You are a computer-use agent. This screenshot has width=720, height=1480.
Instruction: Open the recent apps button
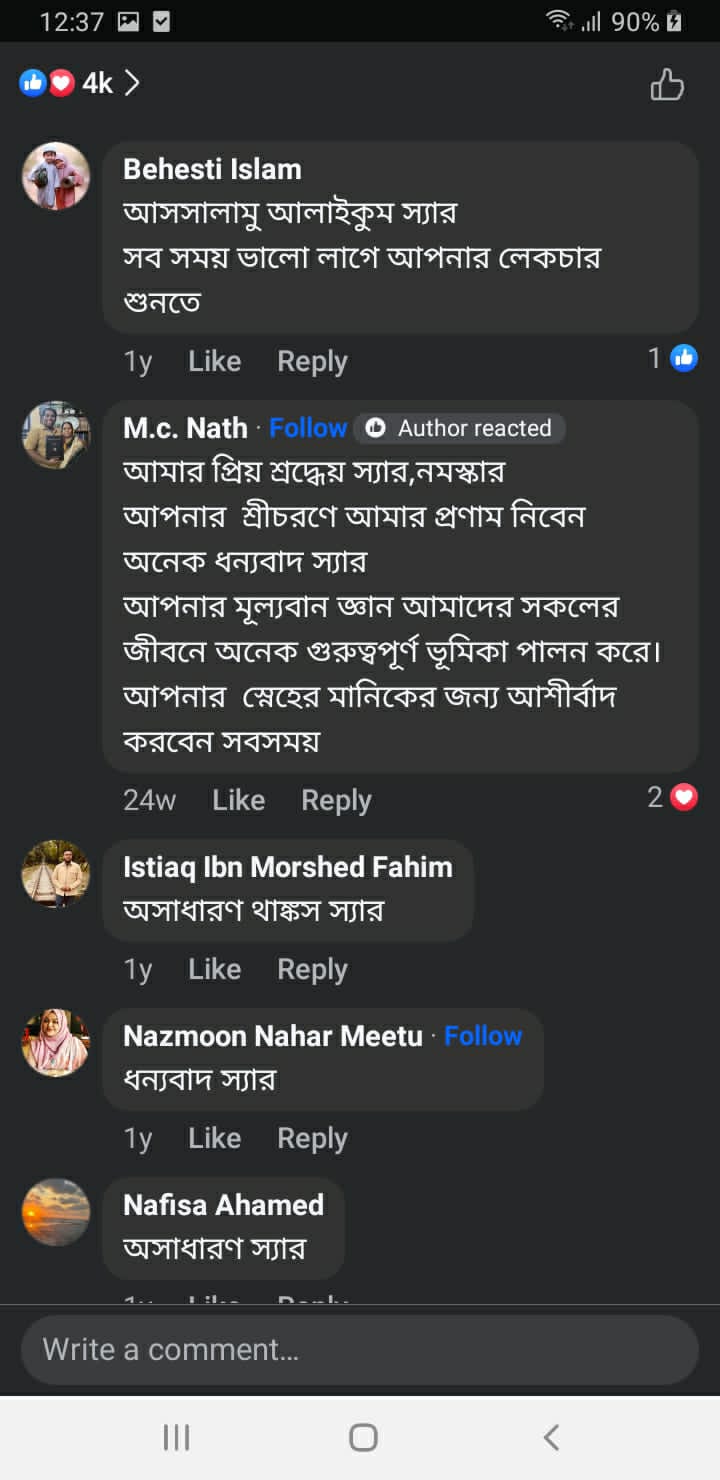click(x=176, y=1437)
